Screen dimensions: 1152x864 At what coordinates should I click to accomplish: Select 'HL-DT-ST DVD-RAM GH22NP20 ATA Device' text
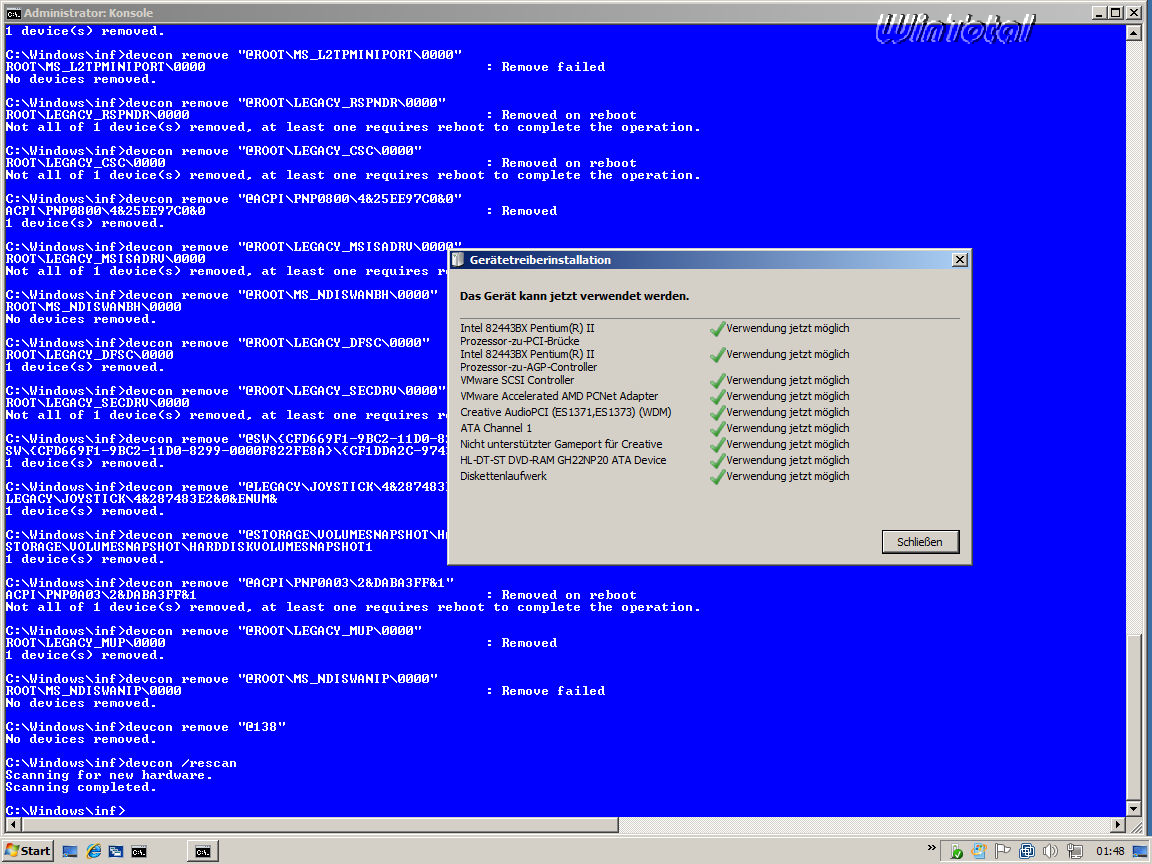click(x=564, y=461)
